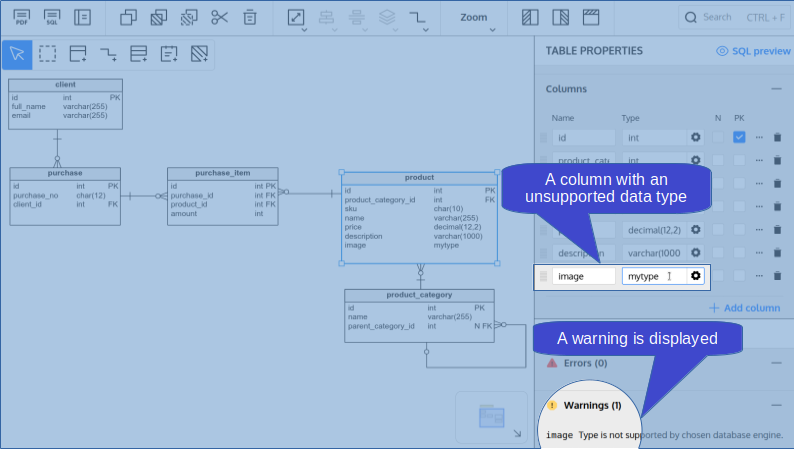Click the diagram minimap thumbnail

point(491,417)
